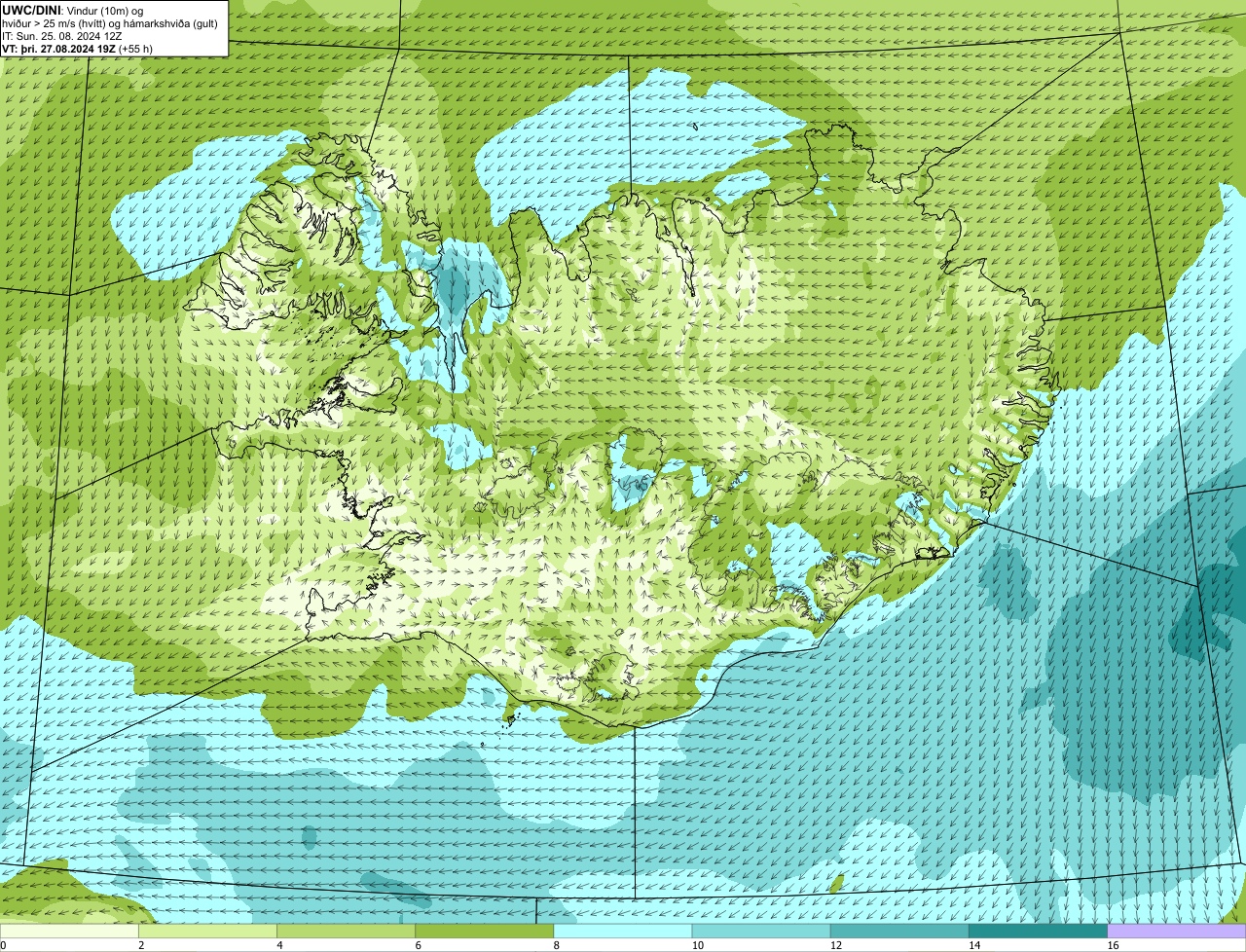Viewport: 1246px width, 952px height.
Task: Click the '6' label on the colour scale
Action: pyautogui.click(x=419, y=945)
